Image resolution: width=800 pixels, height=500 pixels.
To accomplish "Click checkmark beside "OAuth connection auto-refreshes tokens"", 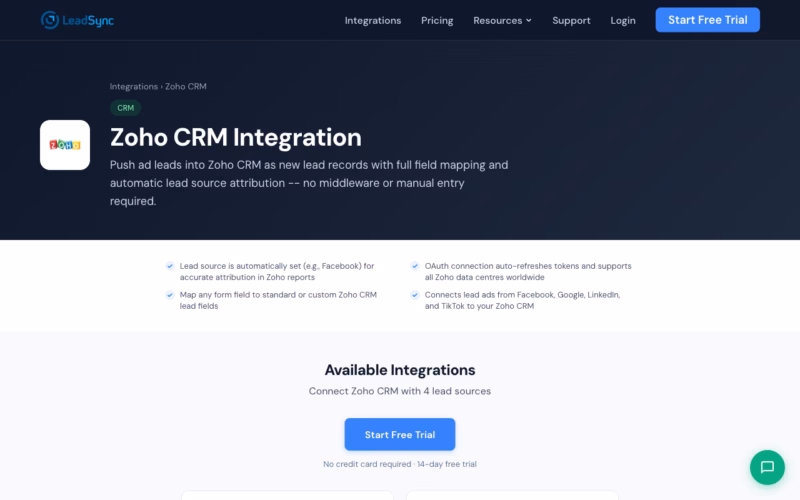I will (415, 266).
